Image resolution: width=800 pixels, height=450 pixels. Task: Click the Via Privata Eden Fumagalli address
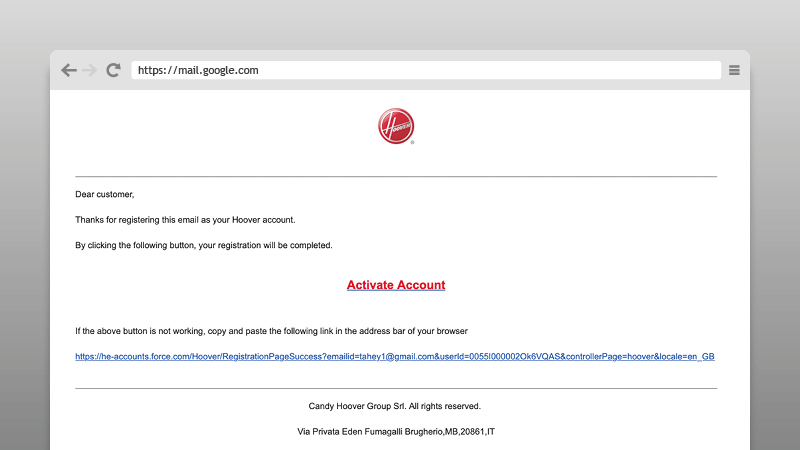point(396,432)
